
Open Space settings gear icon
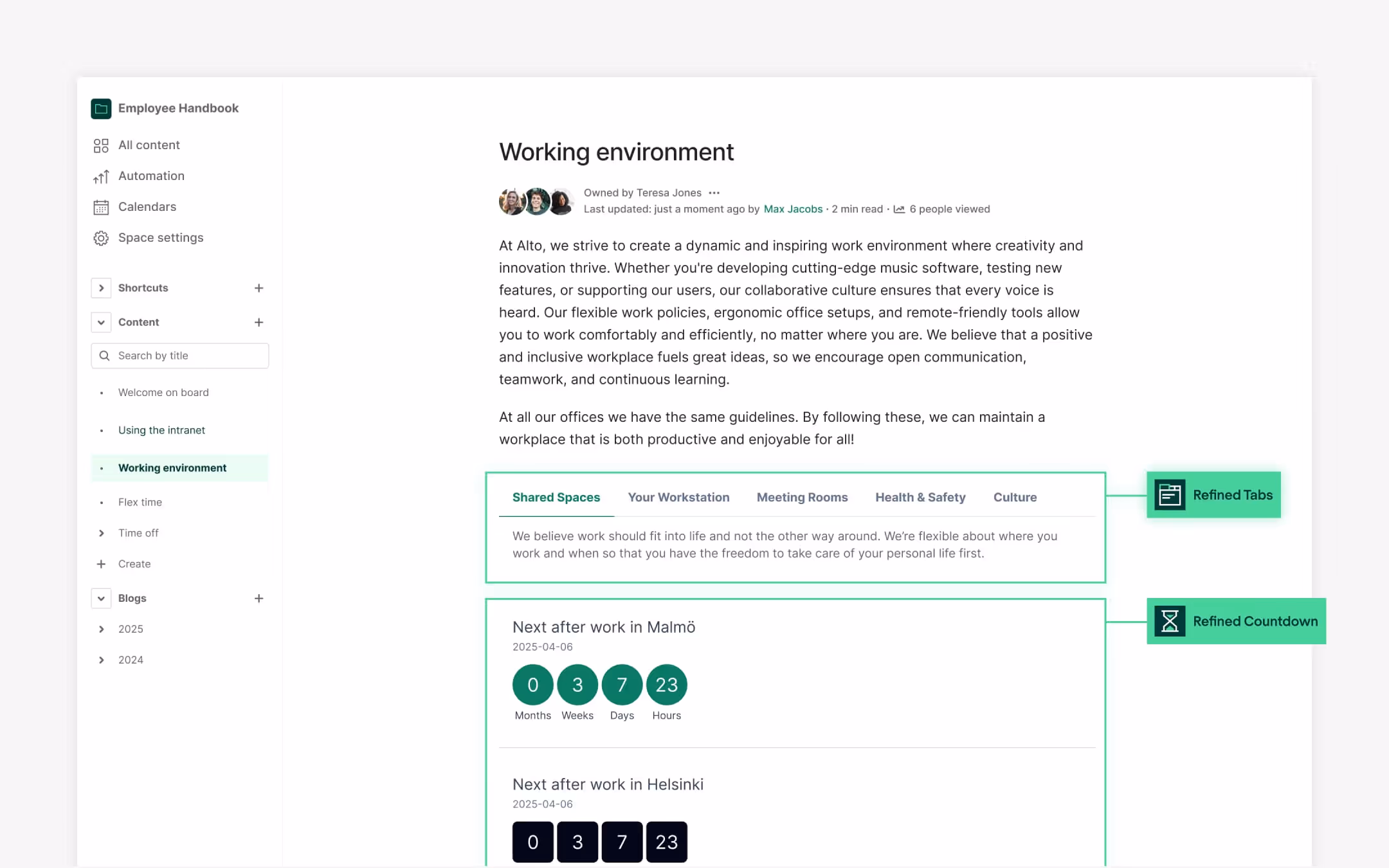point(101,237)
